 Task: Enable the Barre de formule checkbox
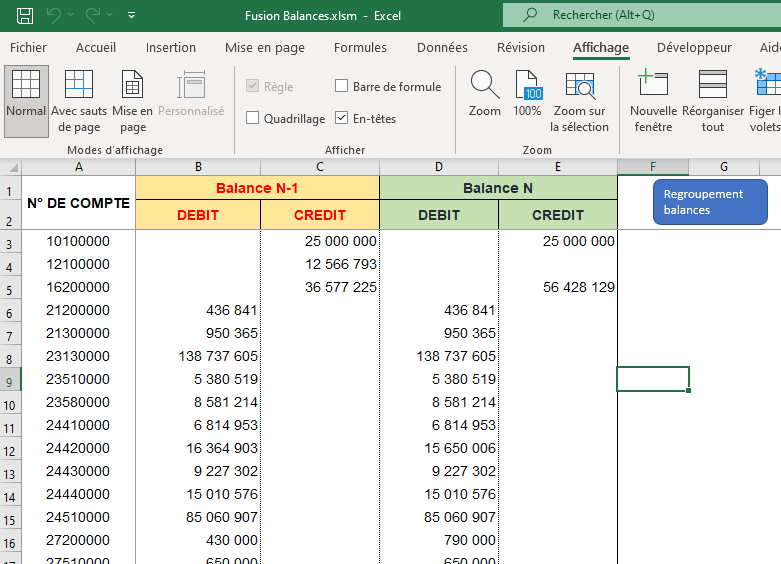(x=341, y=86)
